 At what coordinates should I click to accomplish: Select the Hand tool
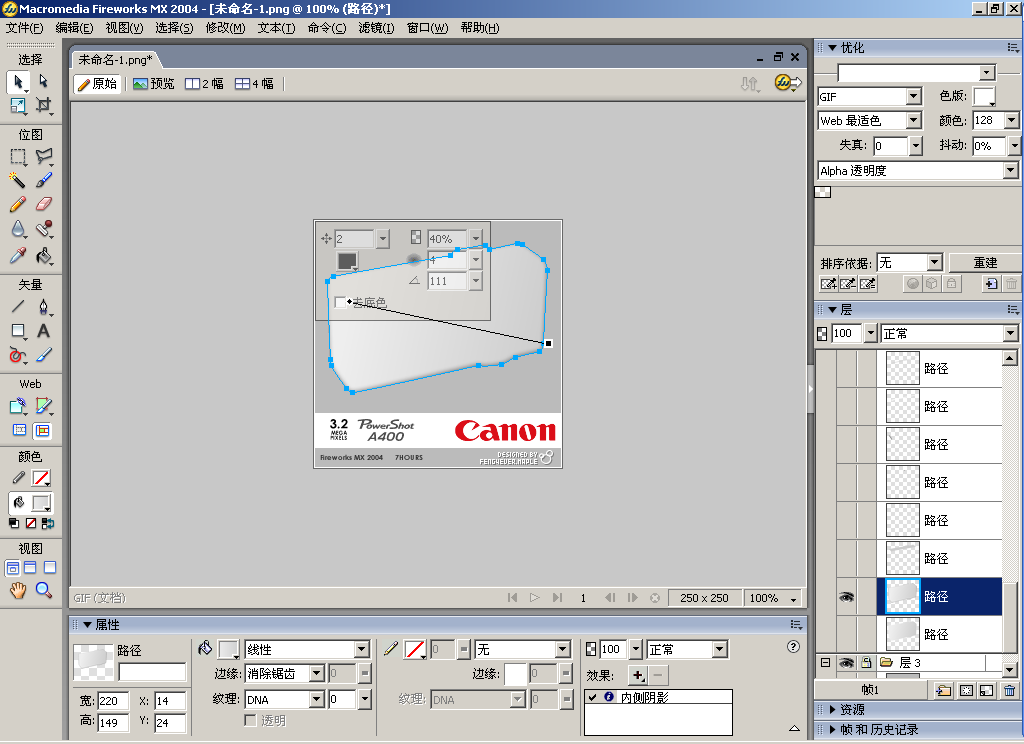coord(18,590)
